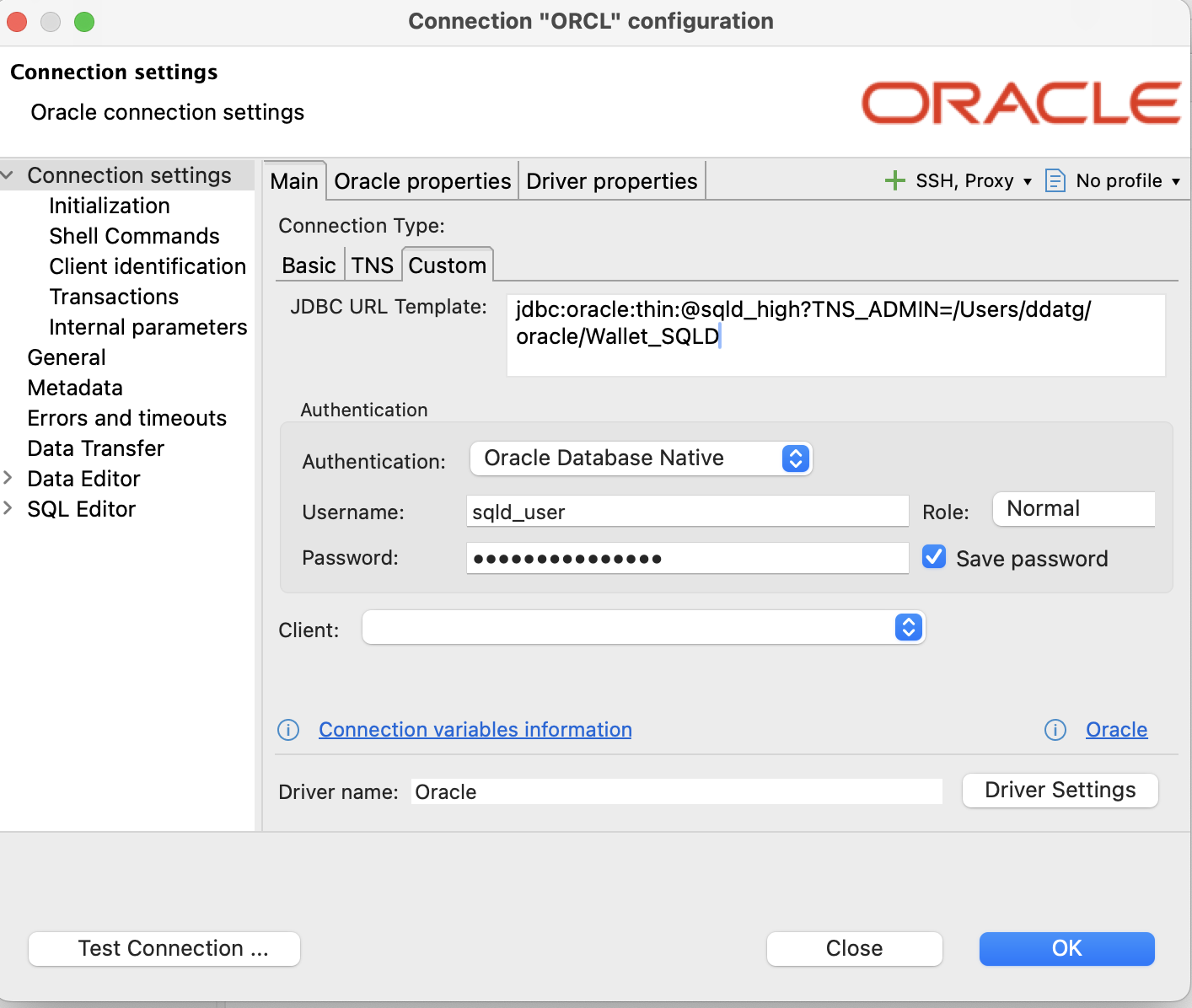Open the Oracle help link
The width and height of the screenshot is (1192, 1008).
click(x=1117, y=730)
